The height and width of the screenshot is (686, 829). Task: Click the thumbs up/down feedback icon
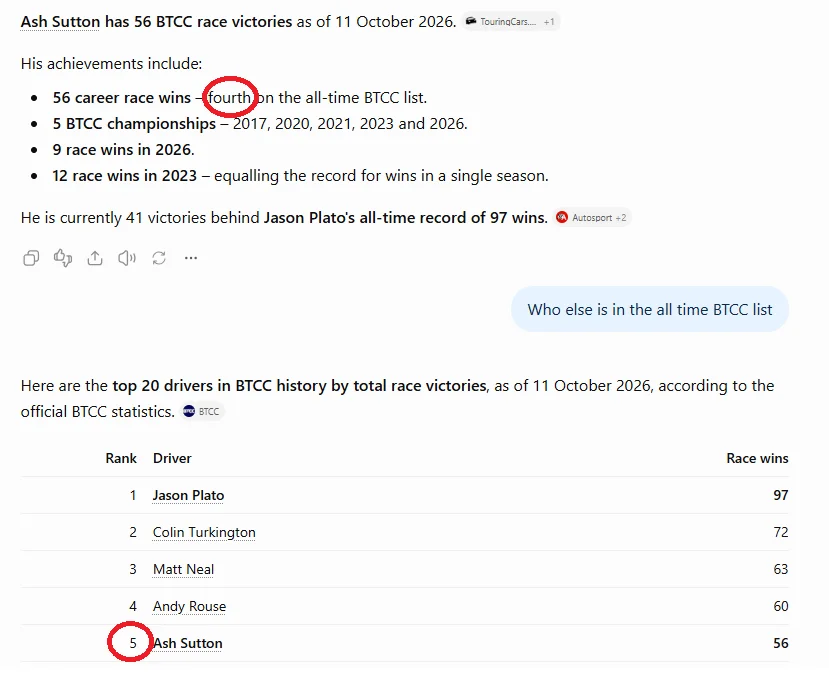(63, 258)
